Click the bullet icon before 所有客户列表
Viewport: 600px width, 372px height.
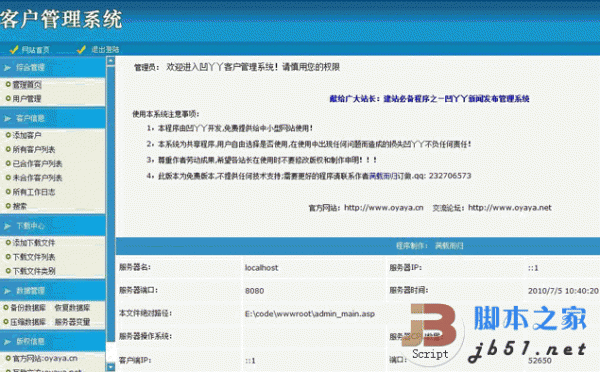pyautogui.click(x=8, y=149)
